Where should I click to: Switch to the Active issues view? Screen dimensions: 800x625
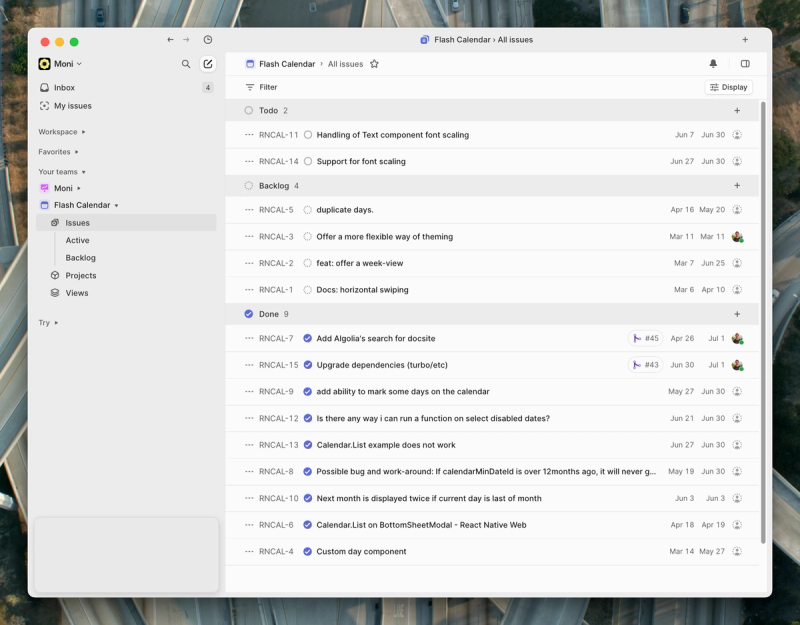pyautogui.click(x=77, y=240)
